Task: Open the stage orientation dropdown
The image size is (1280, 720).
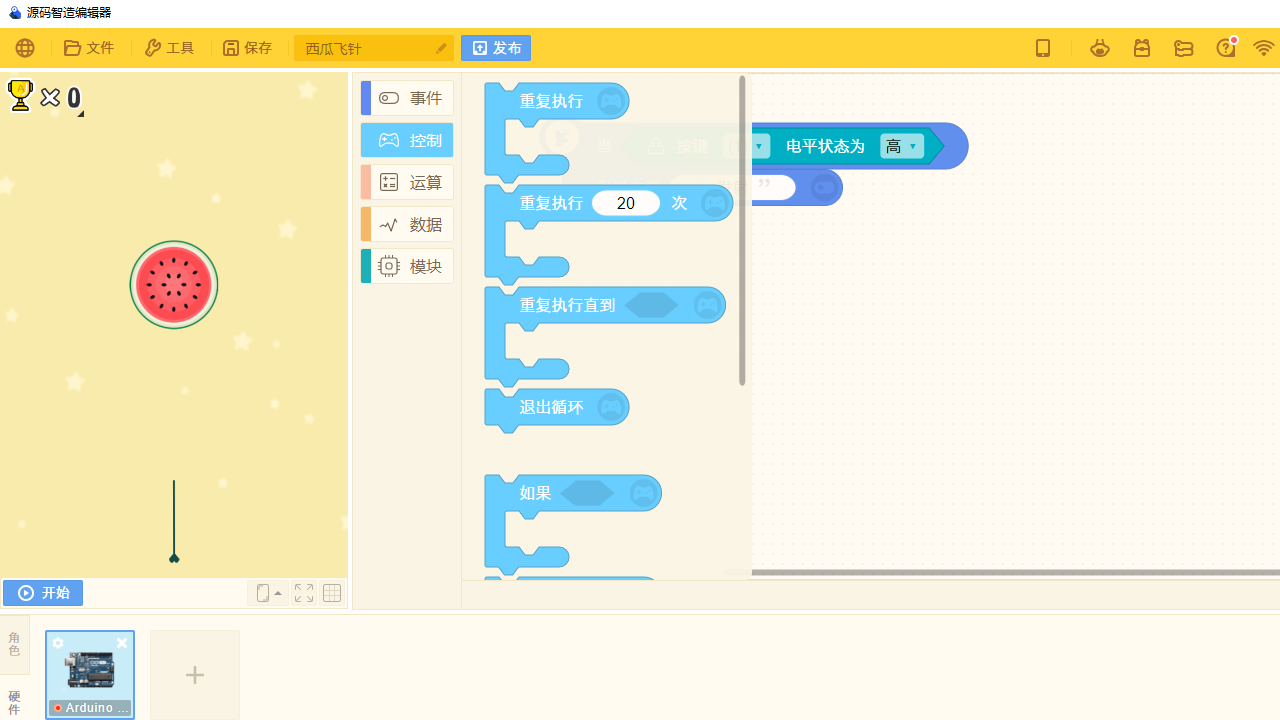Action: 268,592
